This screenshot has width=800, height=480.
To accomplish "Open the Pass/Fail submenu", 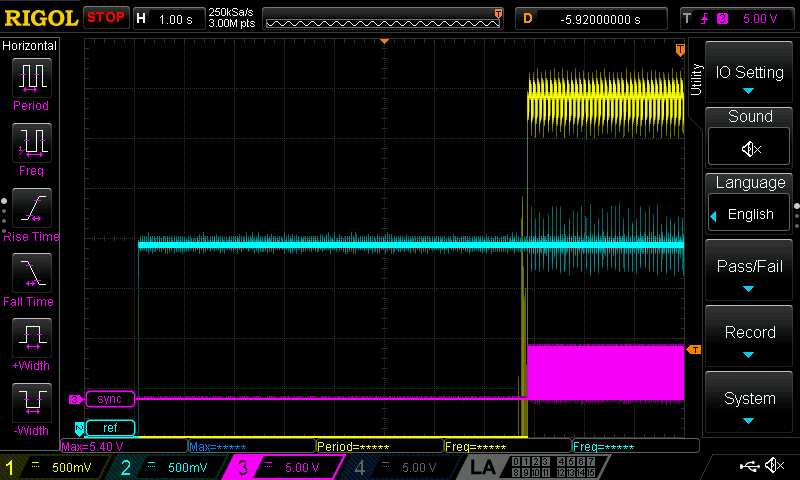I will click(x=749, y=270).
